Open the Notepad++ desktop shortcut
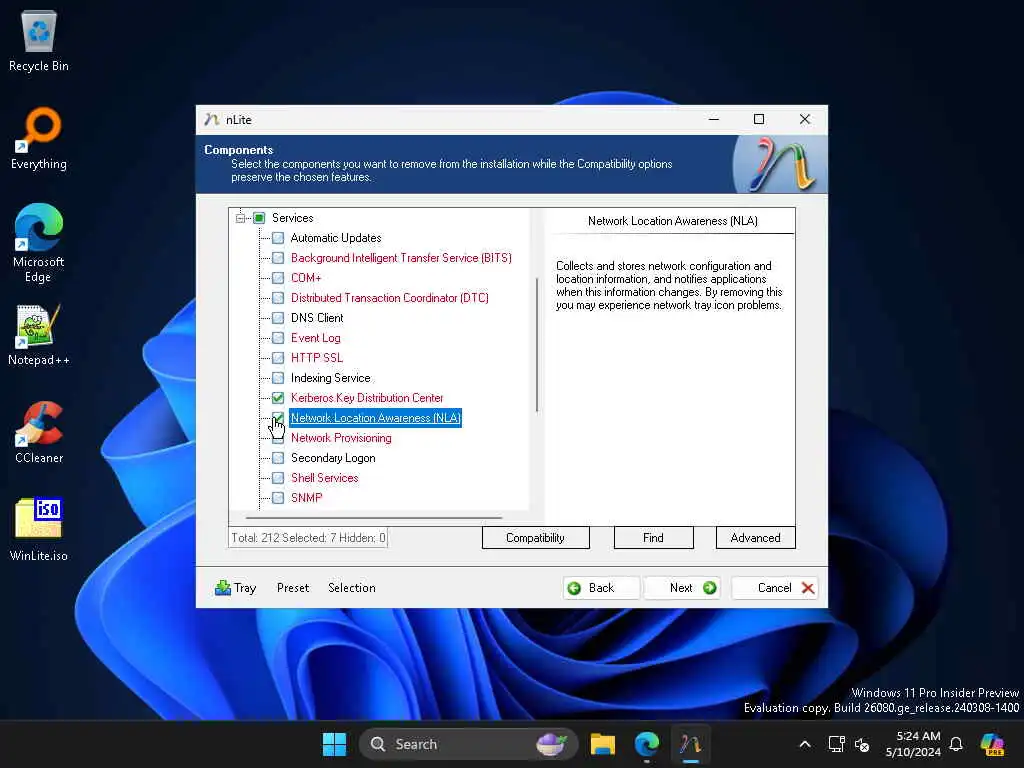 (x=39, y=334)
